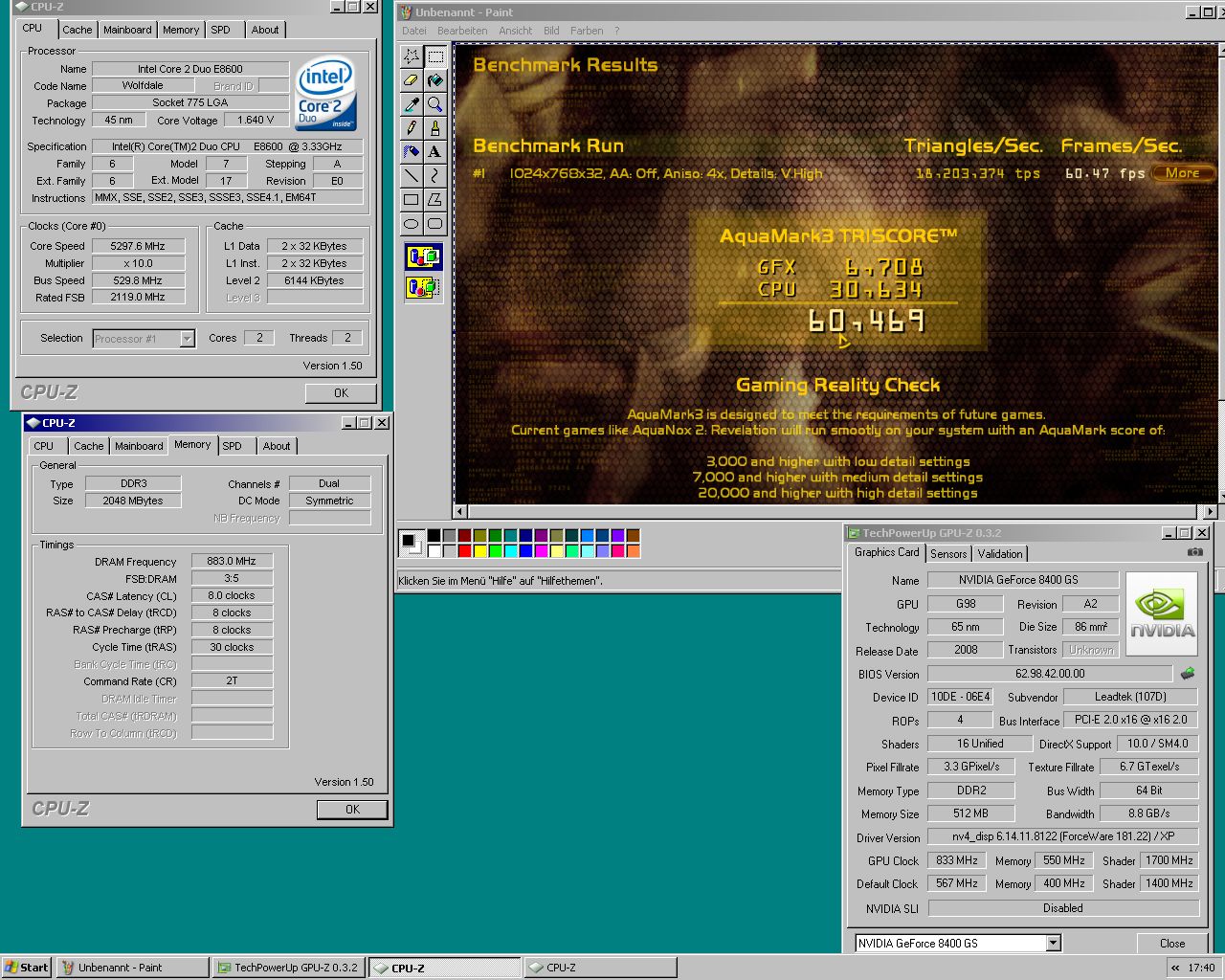Click OK in the CPU-Z memory timings window
This screenshot has width=1225, height=980.
[352, 810]
